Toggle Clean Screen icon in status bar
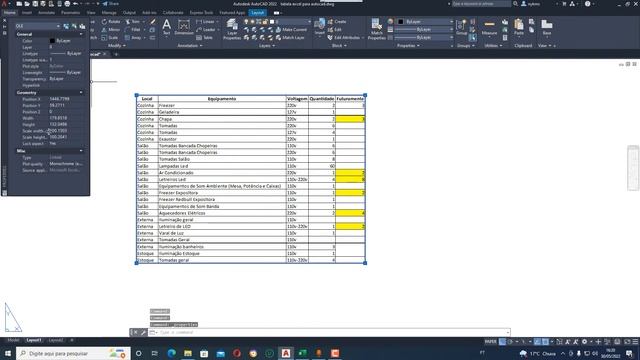This screenshot has width=640, height=360. coord(627,342)
